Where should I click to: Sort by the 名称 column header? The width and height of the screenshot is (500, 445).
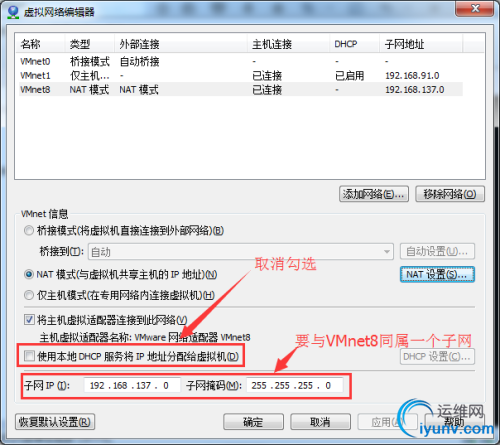point(40,44)
